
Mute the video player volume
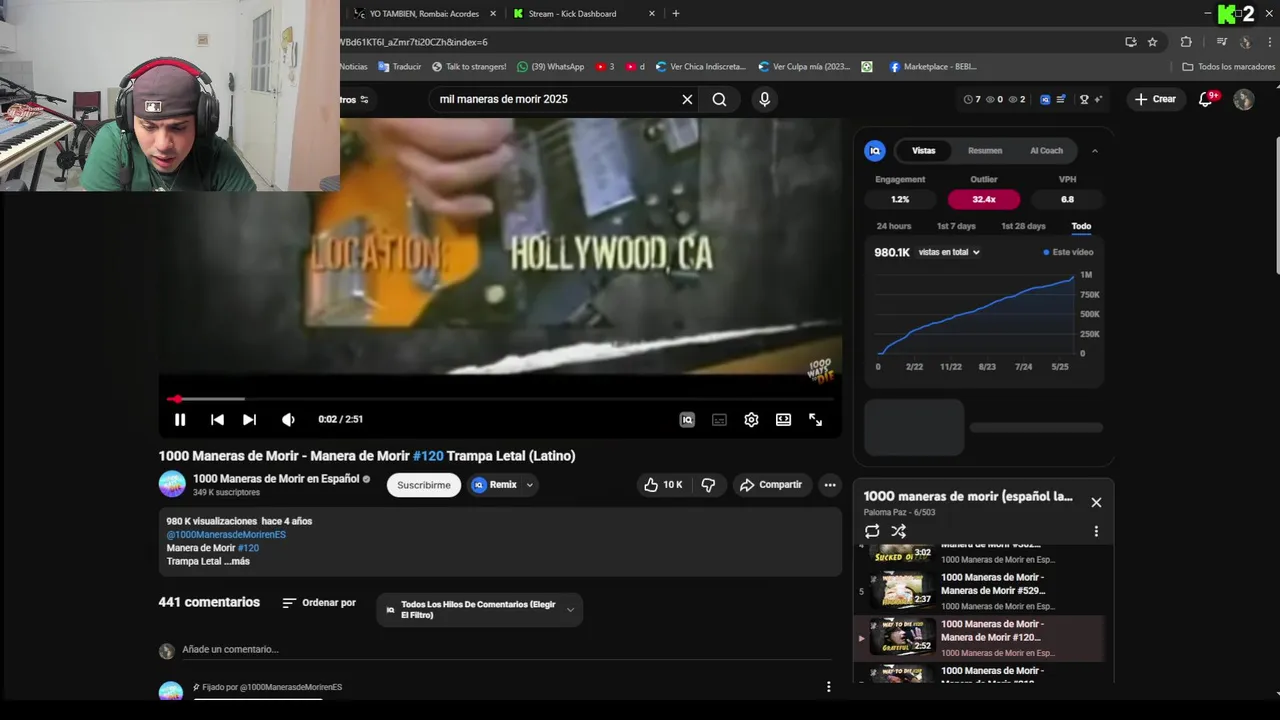[288, 420]
